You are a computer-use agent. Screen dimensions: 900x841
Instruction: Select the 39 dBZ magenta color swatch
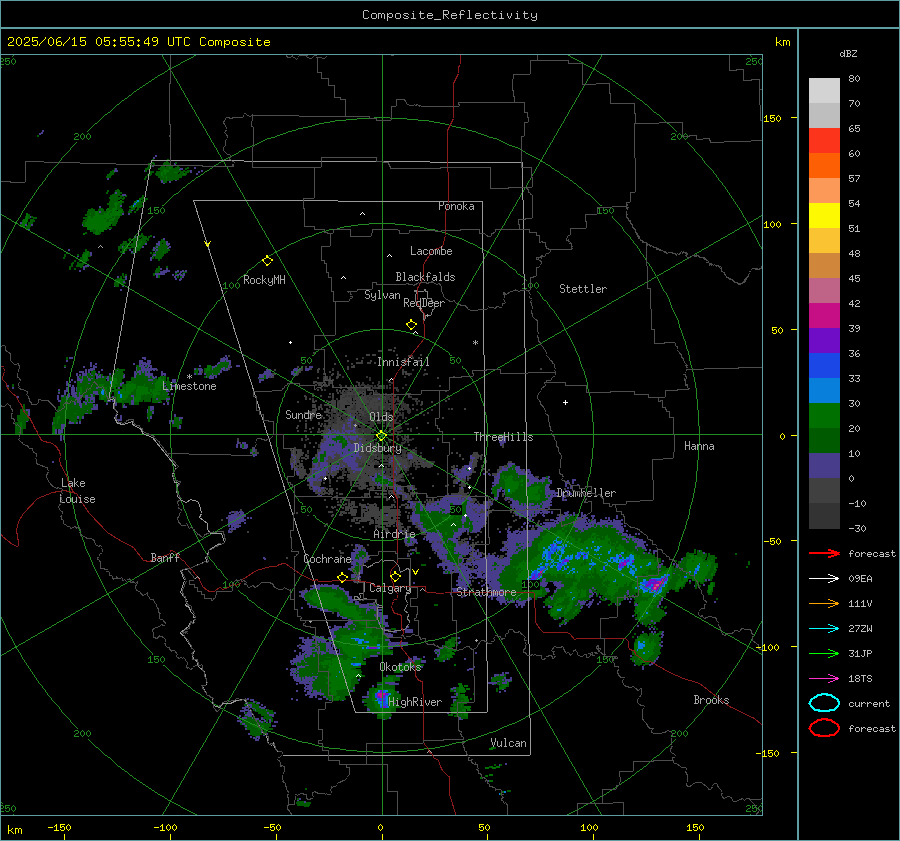coord(824,316)
